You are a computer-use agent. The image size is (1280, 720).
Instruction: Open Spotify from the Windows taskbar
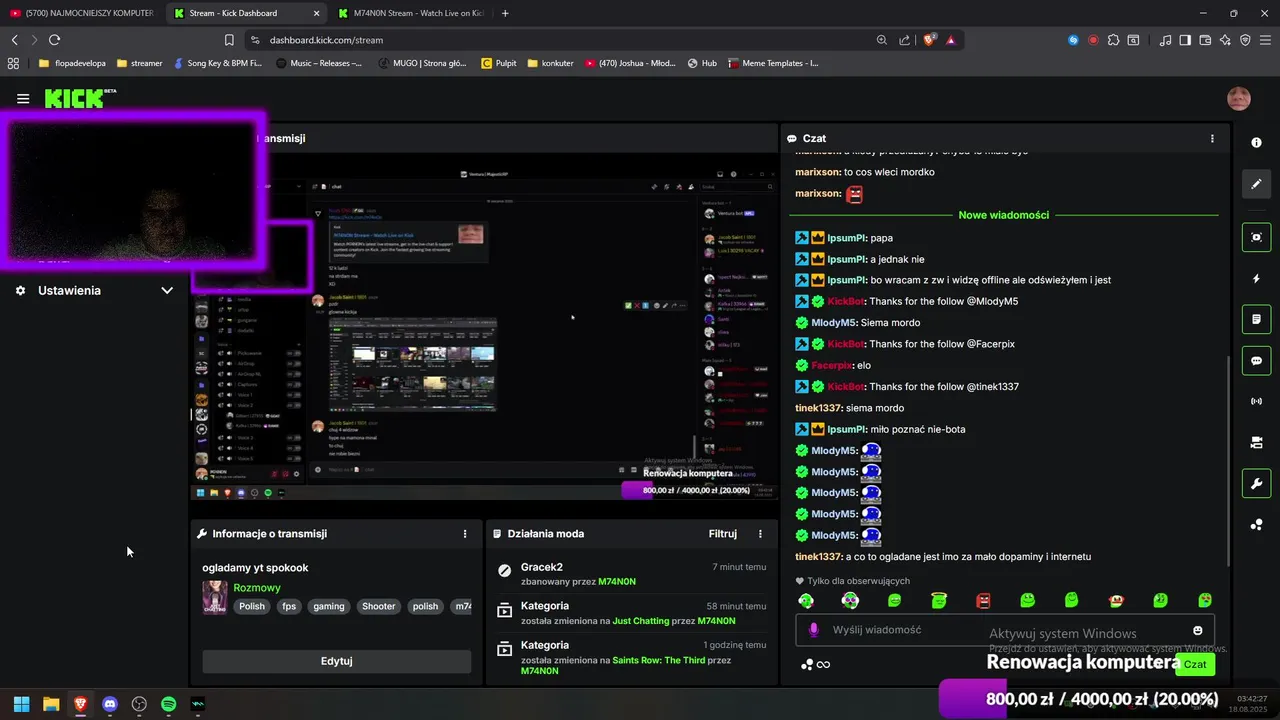tap(168, 704)
